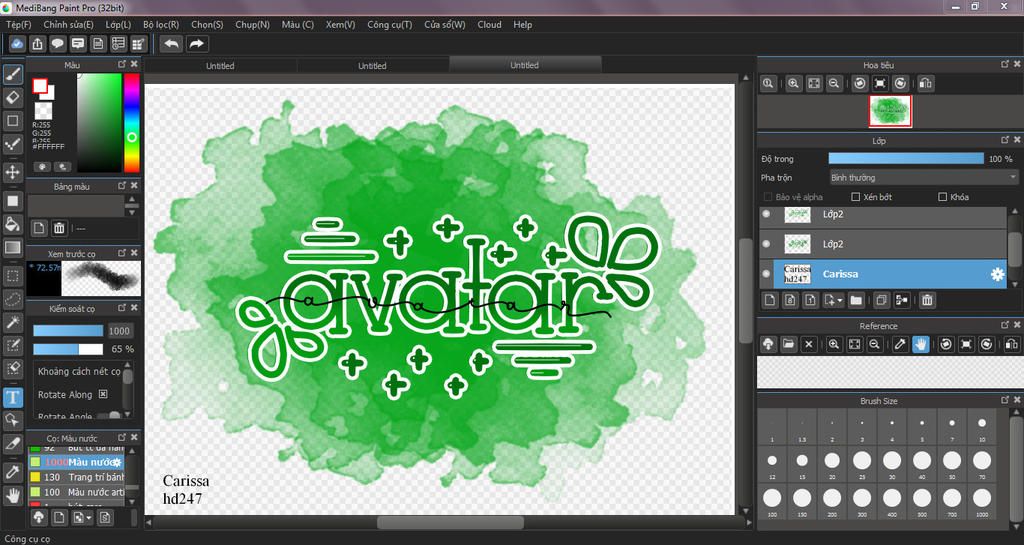Toggle the Bảo vệ alpha checkbox
The width and height of the screenshot is (1024, 545).
[x=767, y=196]
